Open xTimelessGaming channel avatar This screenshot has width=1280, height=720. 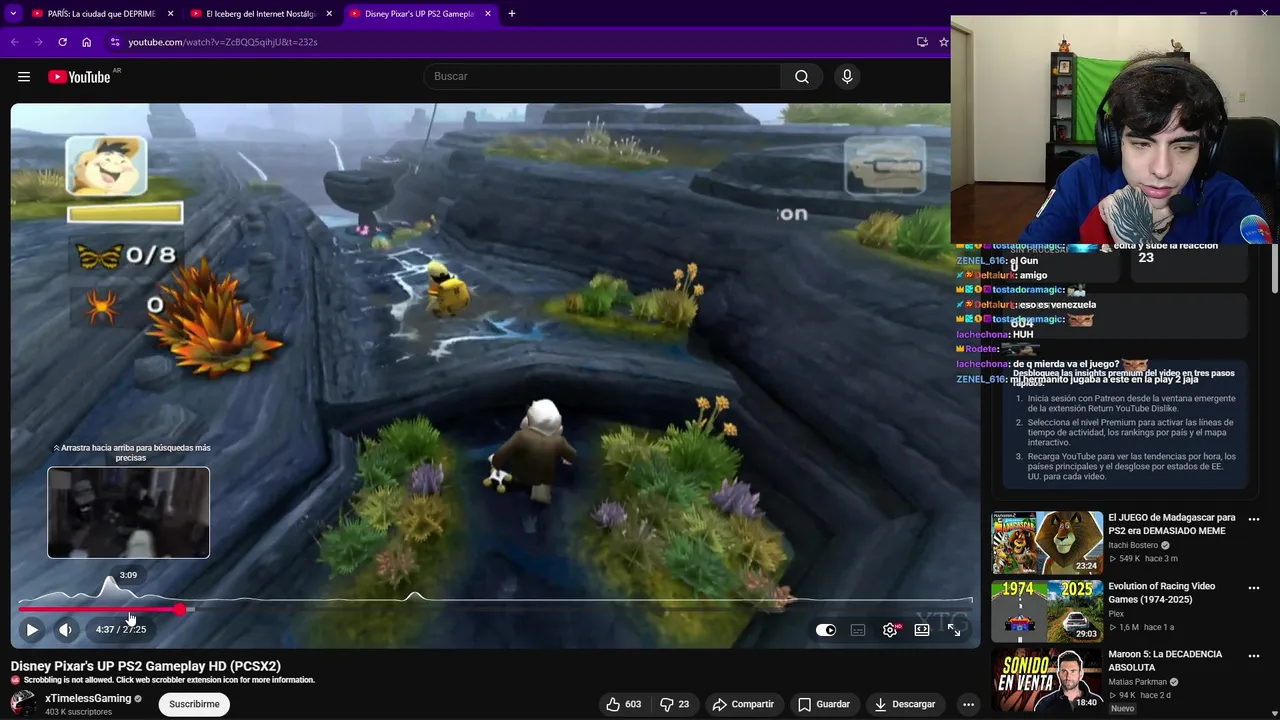pos(23,704)
